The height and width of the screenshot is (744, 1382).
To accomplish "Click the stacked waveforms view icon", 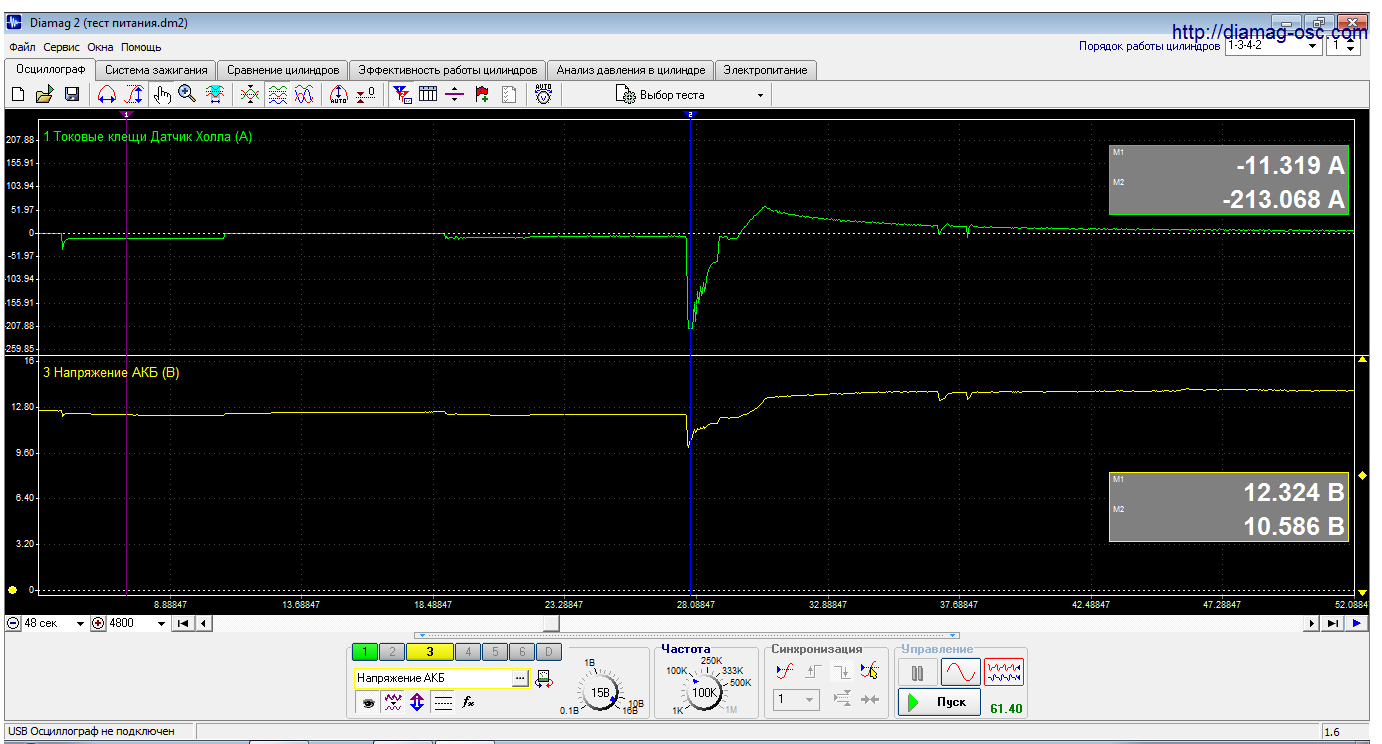I will tap(277, 94).
